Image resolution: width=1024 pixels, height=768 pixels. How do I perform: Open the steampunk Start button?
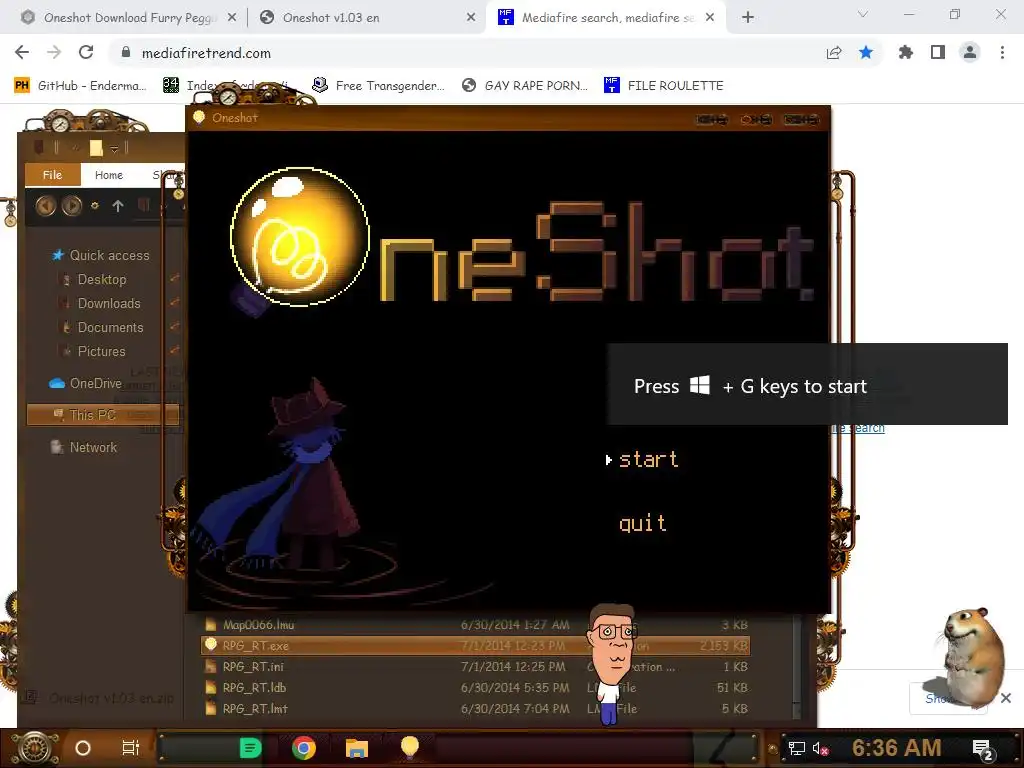(35, 748)
